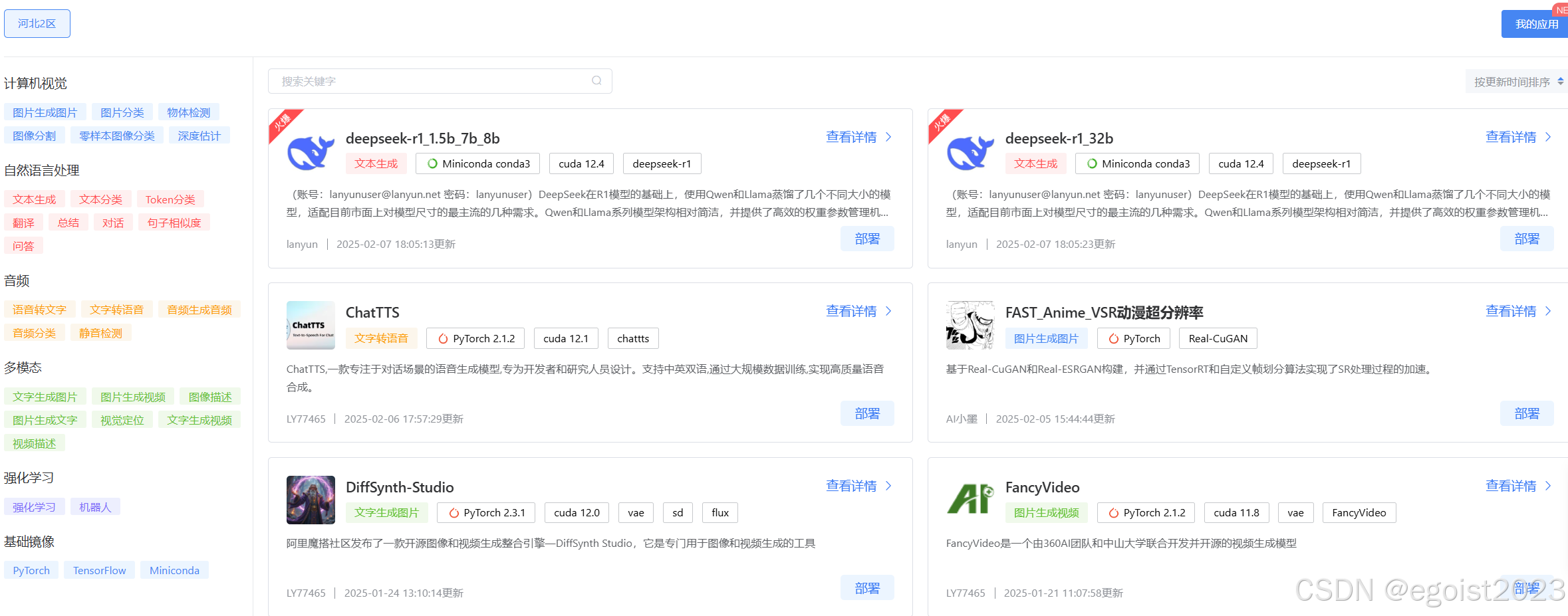Click the deepseek-r1_32b whale logo
Viewport: 1568px width, 616px height.
[970, 153]
